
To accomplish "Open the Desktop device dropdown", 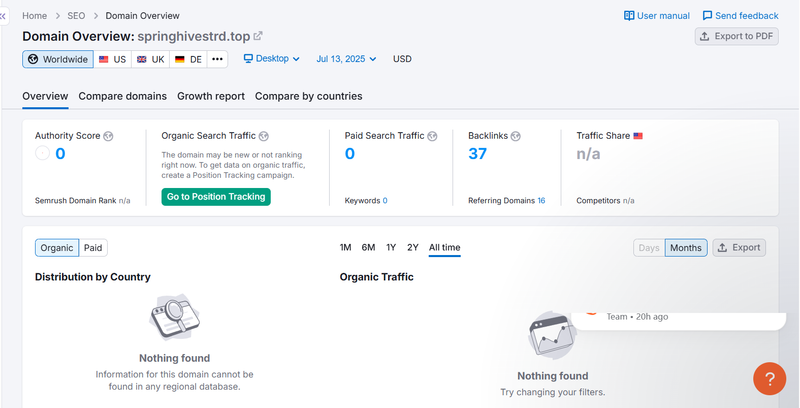I will point(271,59).
